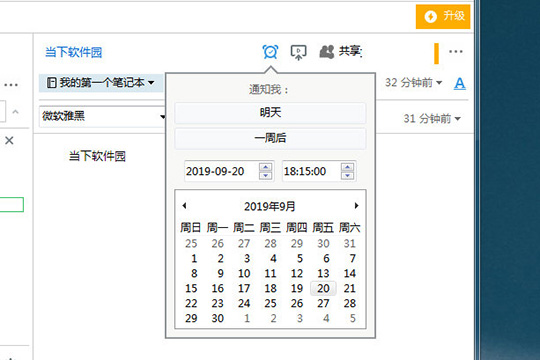The image size is (540, 360).
Task: Select August 25 in the calendar
Action: pos(191,244)
